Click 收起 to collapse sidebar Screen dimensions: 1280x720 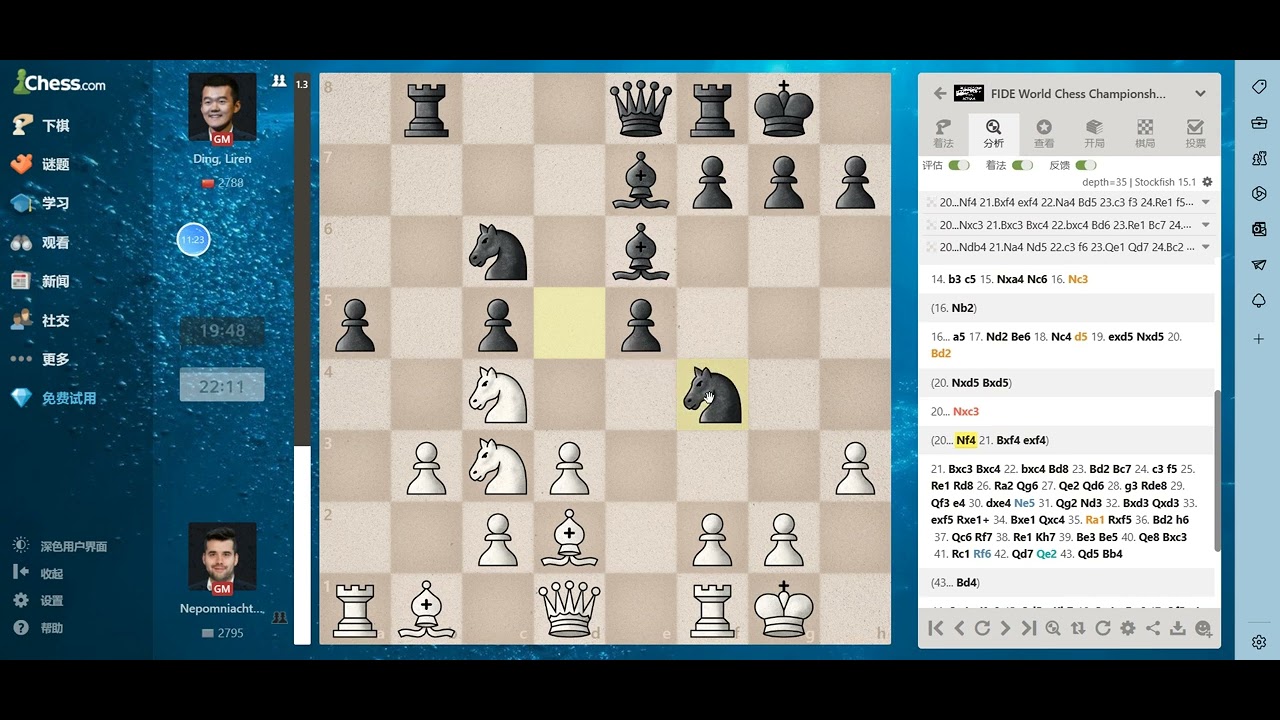point(39,573)
